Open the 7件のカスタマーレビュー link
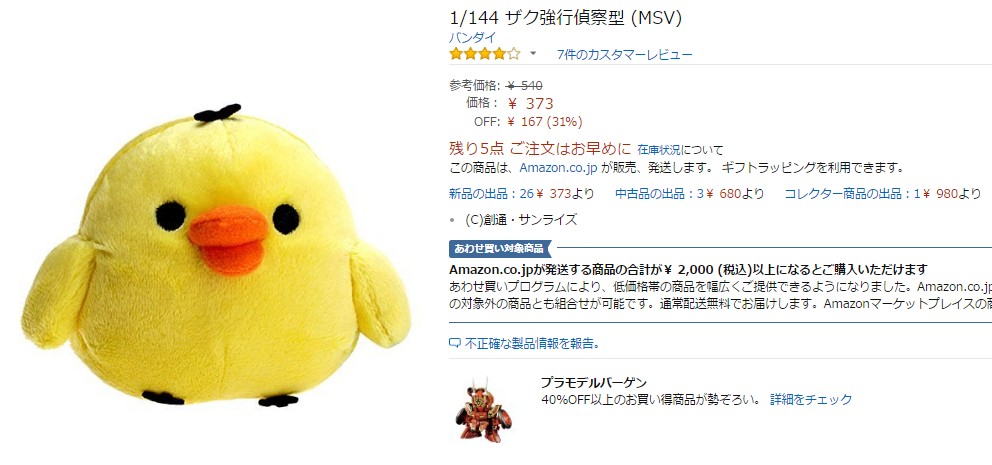This screenshot has width=992, height=465. click(x=624, y=54)
